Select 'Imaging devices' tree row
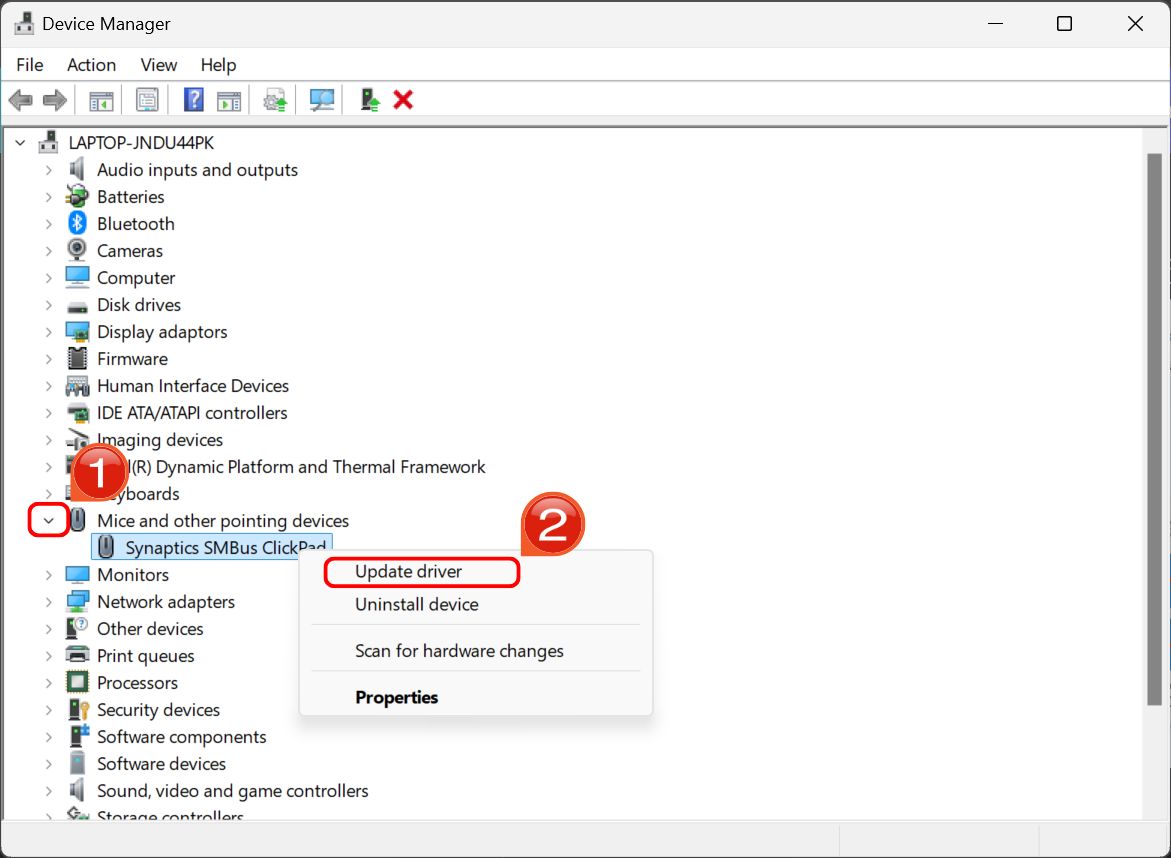 pyautogui.click(x=160, y=439)
